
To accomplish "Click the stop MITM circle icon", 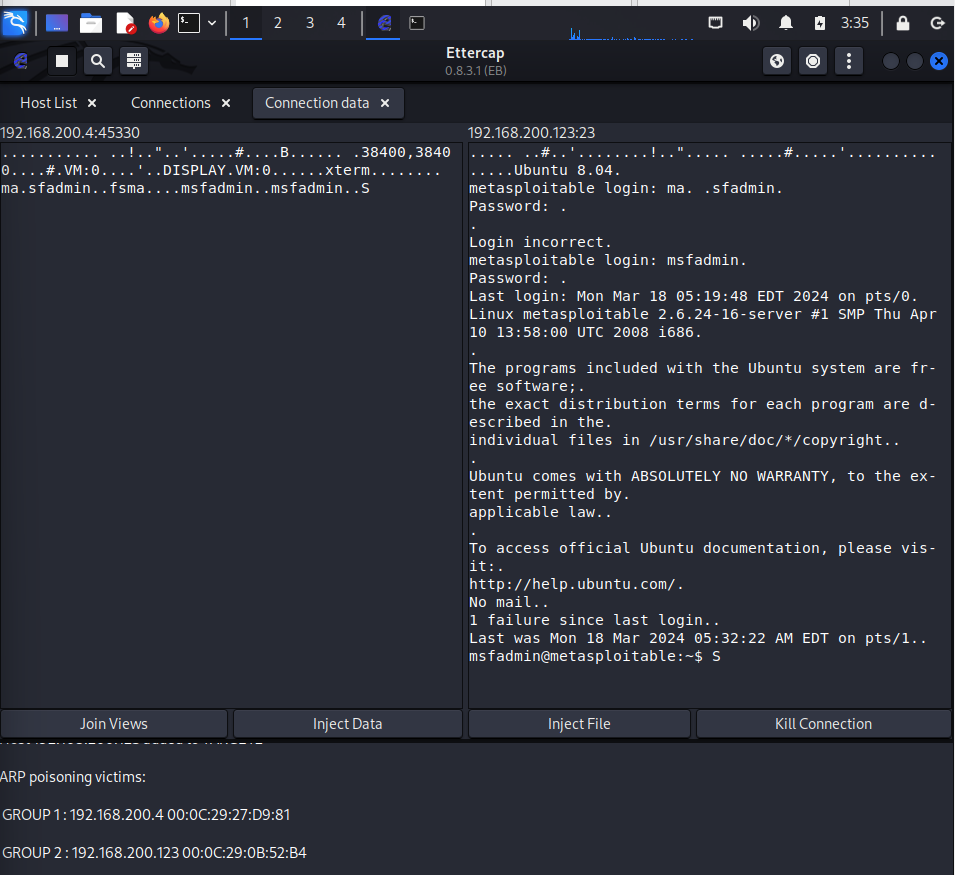I will point(813,62).
